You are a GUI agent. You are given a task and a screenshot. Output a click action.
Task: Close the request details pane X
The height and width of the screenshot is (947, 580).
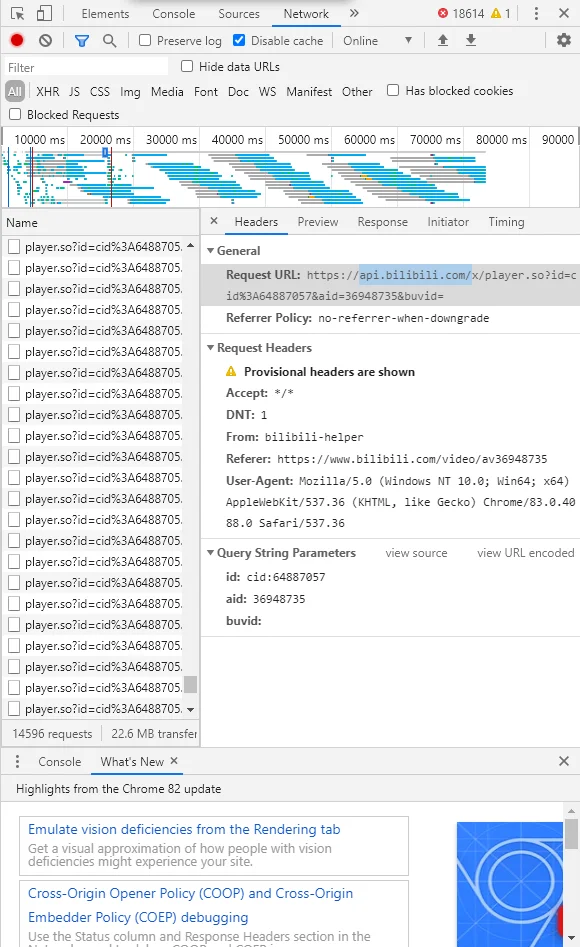click(213, 221)
